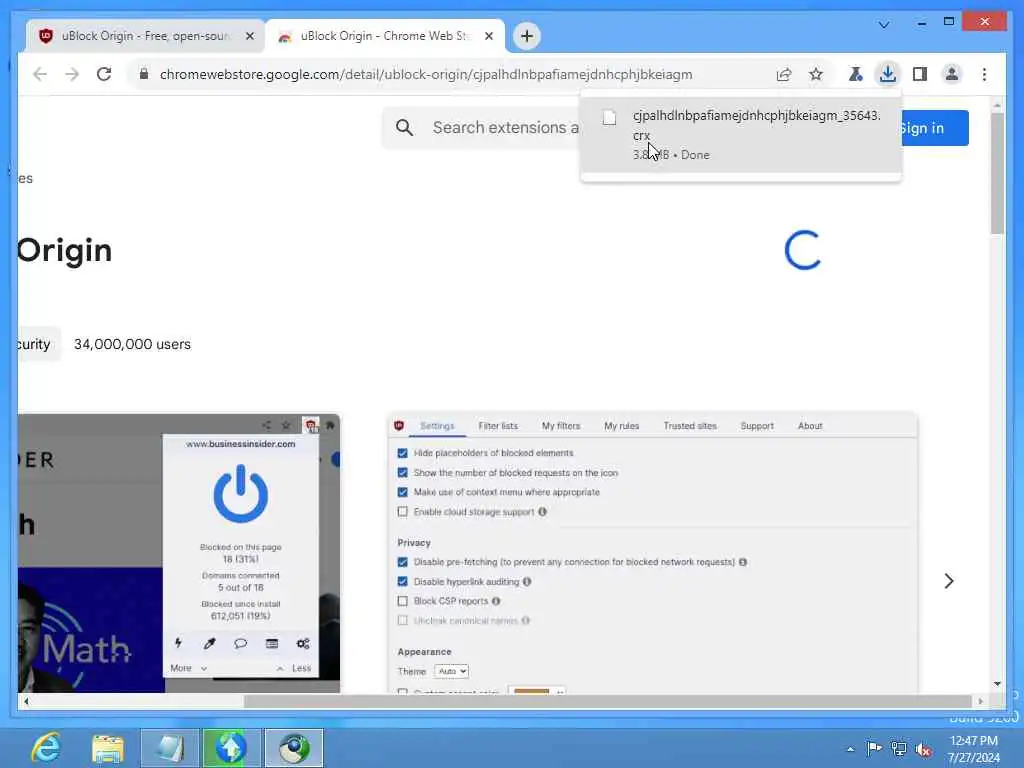
Task: View site security lock icon
Action: (144, 74)
